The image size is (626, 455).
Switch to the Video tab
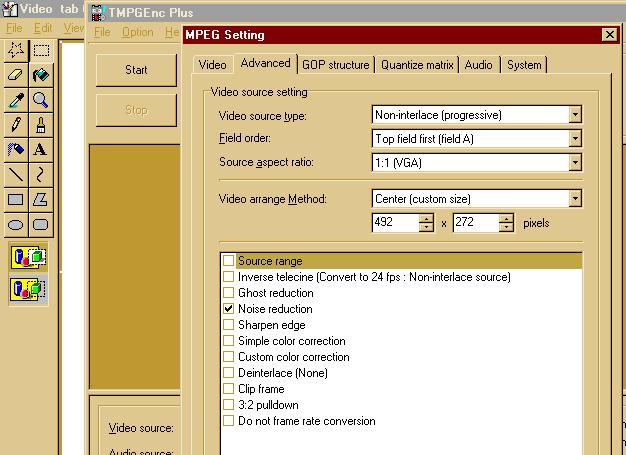tap(213, 65)
